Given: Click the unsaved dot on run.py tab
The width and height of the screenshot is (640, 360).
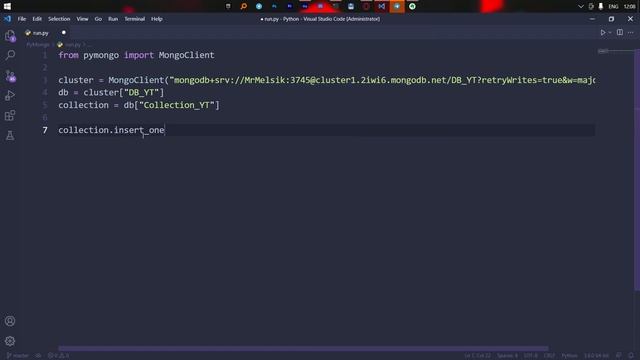Looking at the screenshot, I should click(x=64, y=33).
